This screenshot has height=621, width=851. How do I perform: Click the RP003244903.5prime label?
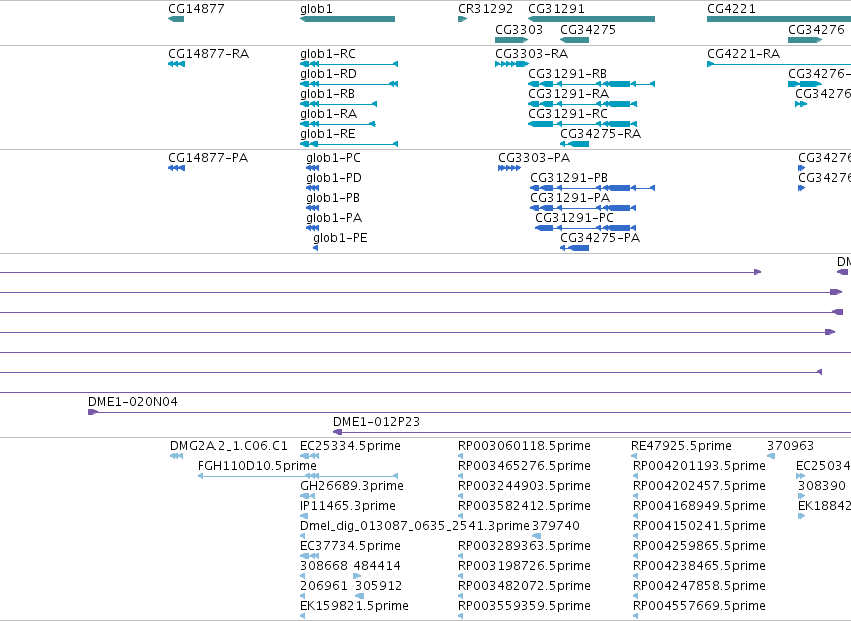click(x=524, y=486)
